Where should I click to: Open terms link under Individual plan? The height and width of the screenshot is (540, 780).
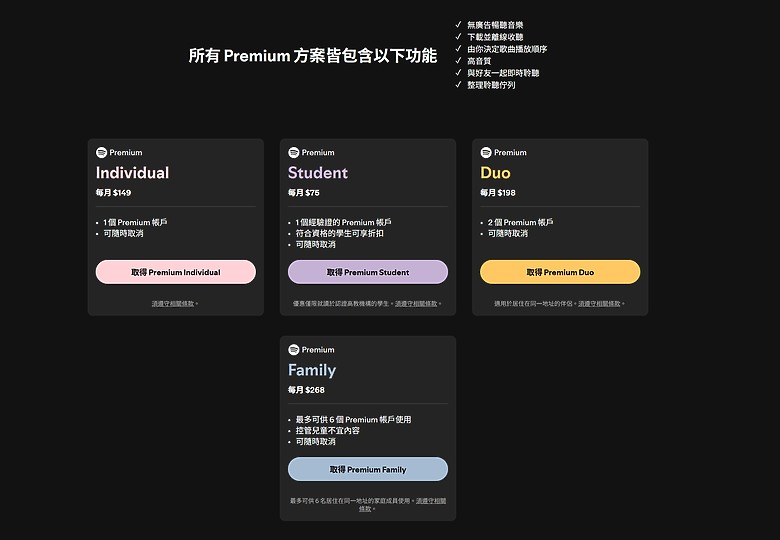pos(173,303)
